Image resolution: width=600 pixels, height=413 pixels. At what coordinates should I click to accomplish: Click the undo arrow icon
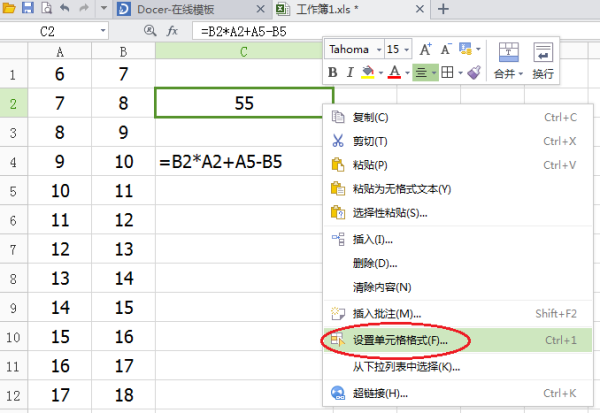(x=65, y=8)
